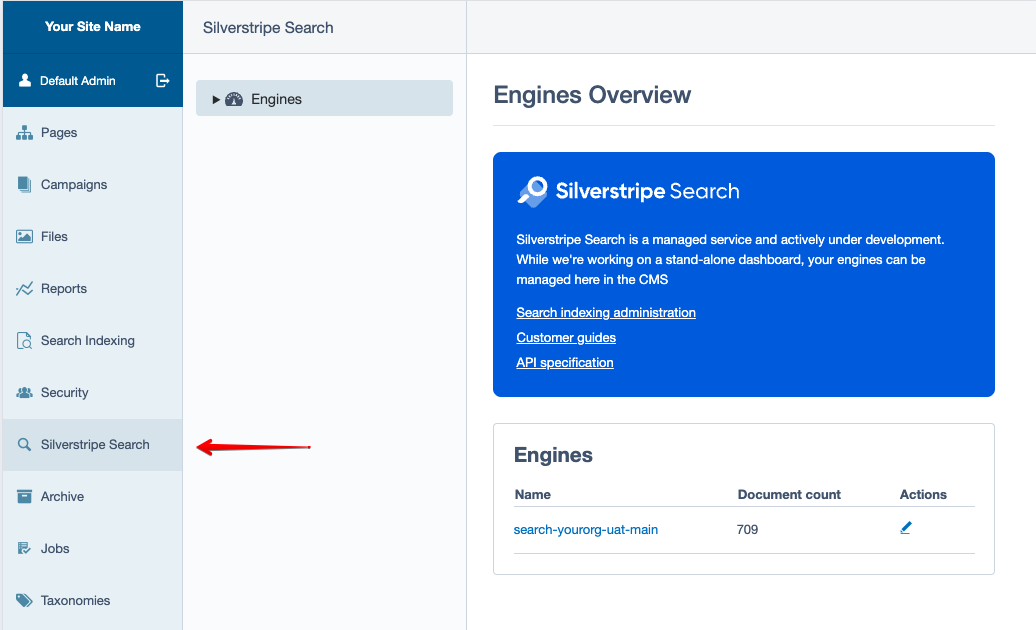Click the logout icon beside Default Admin

(163, 81)
